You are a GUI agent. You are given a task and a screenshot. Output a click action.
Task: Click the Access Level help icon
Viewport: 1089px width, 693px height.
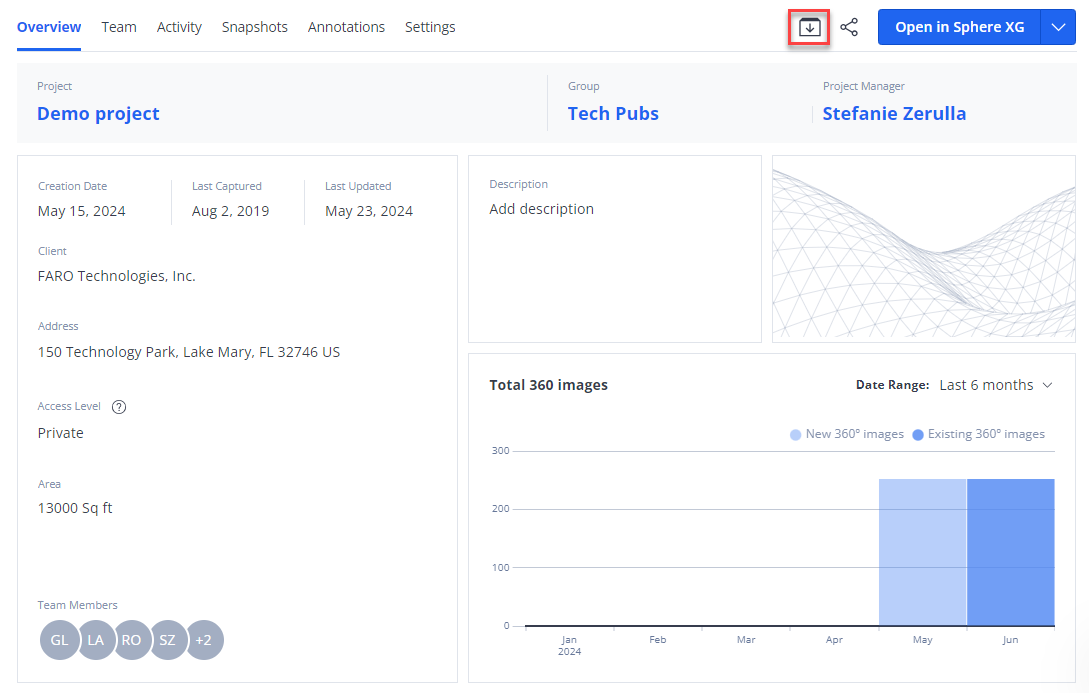coord(119,407)
